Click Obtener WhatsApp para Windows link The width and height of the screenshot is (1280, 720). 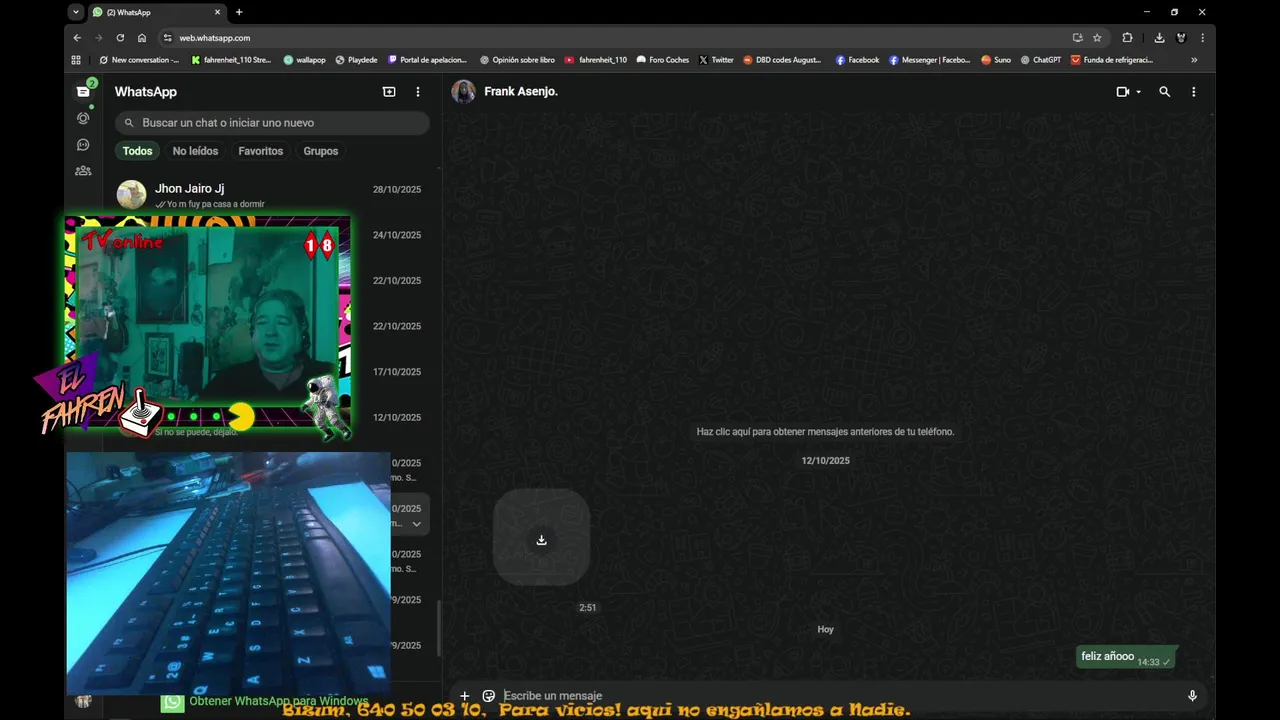279,702
